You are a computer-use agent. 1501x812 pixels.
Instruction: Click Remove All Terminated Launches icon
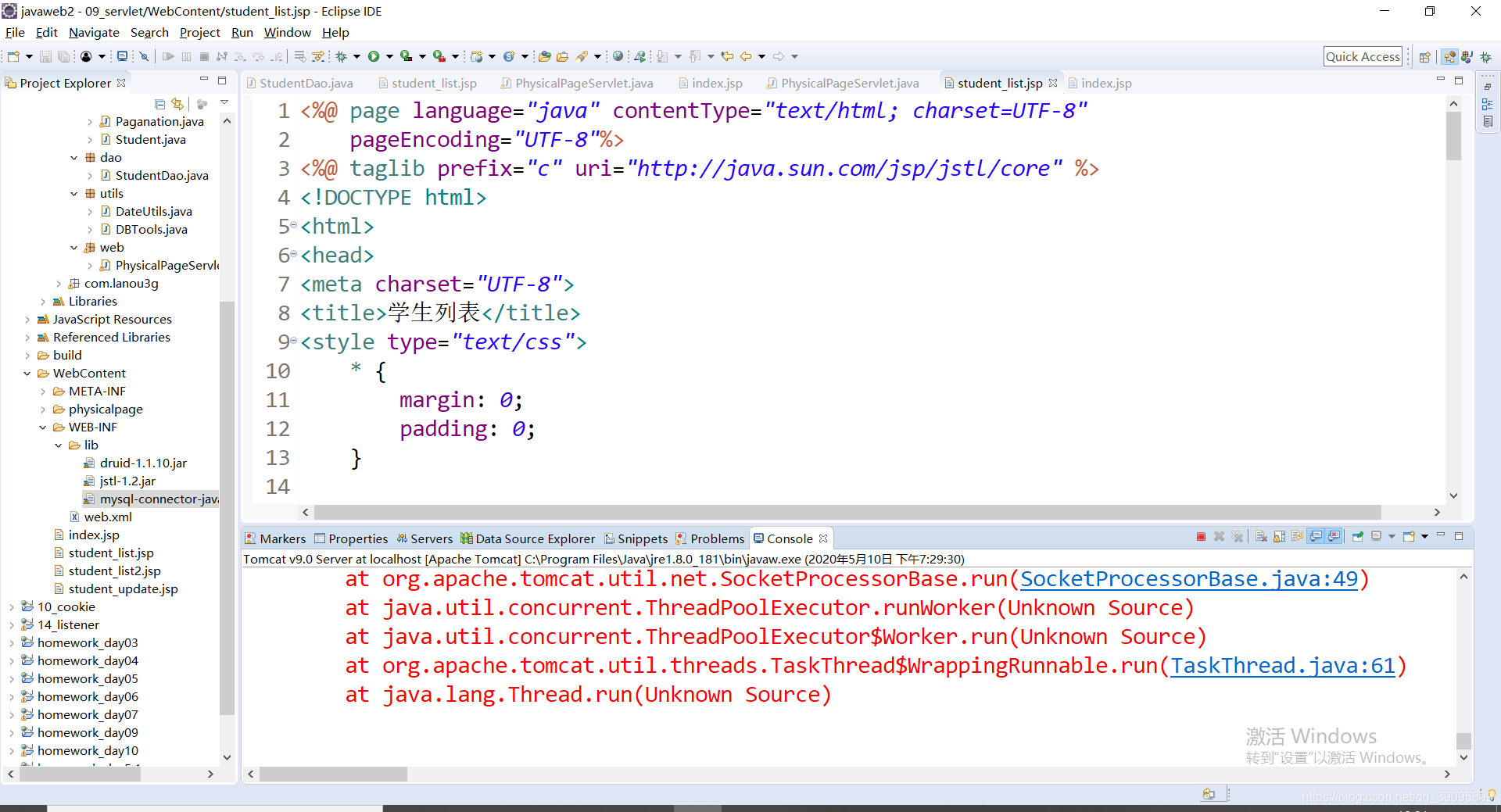click(1237, 536)
